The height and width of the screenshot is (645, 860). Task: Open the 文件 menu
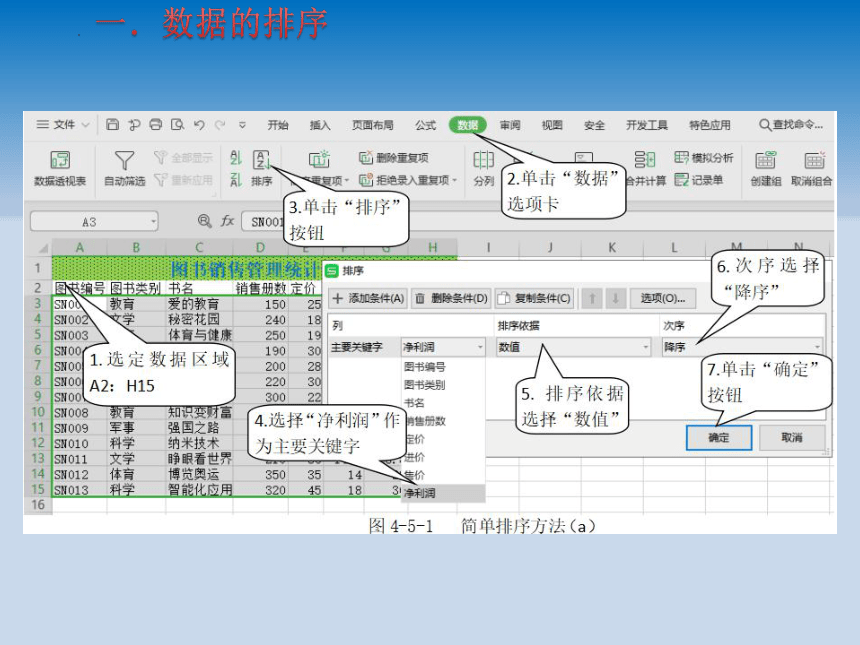pos(63,125)
